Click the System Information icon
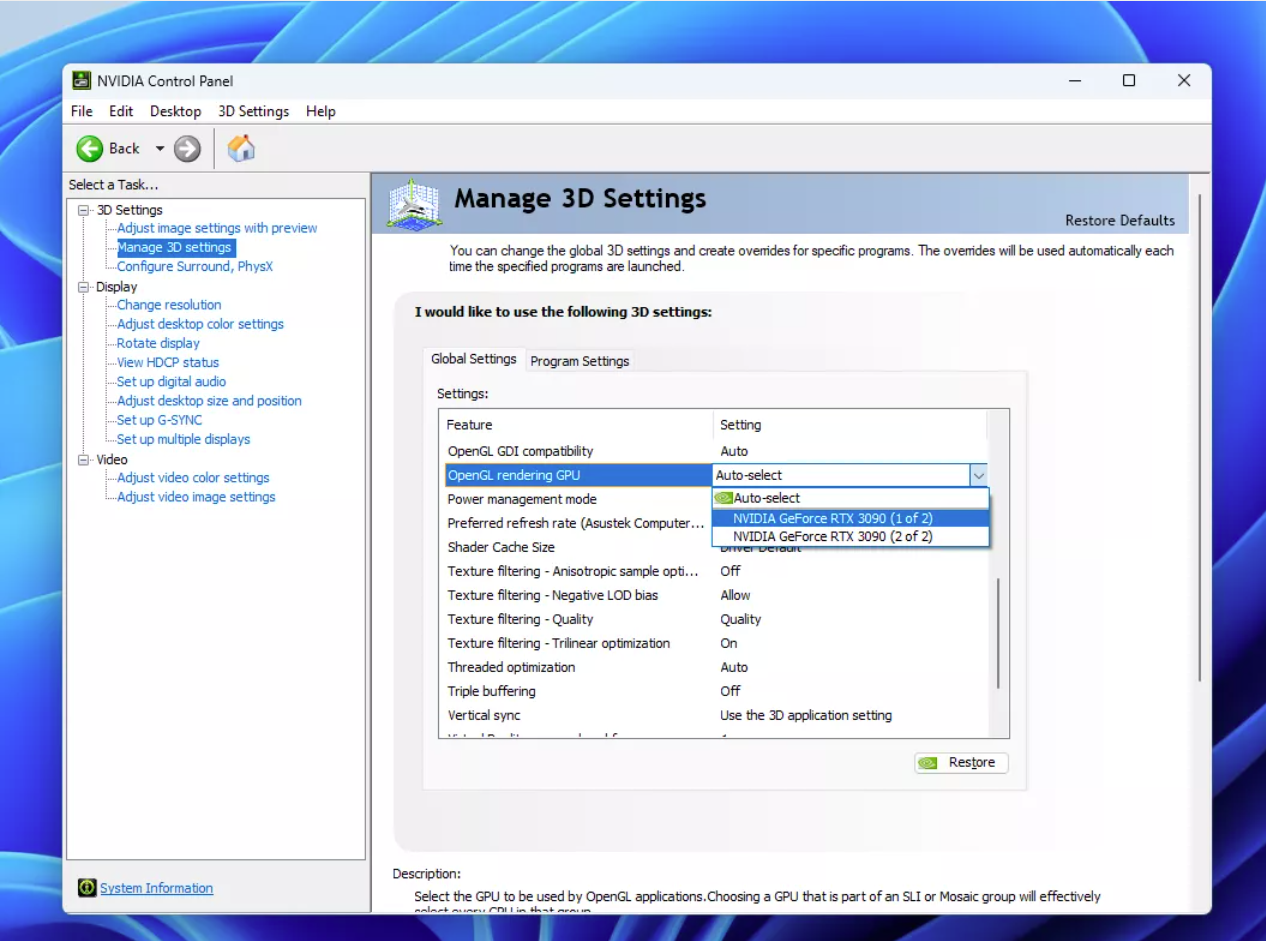The image size is (1266, 941). 87,888
